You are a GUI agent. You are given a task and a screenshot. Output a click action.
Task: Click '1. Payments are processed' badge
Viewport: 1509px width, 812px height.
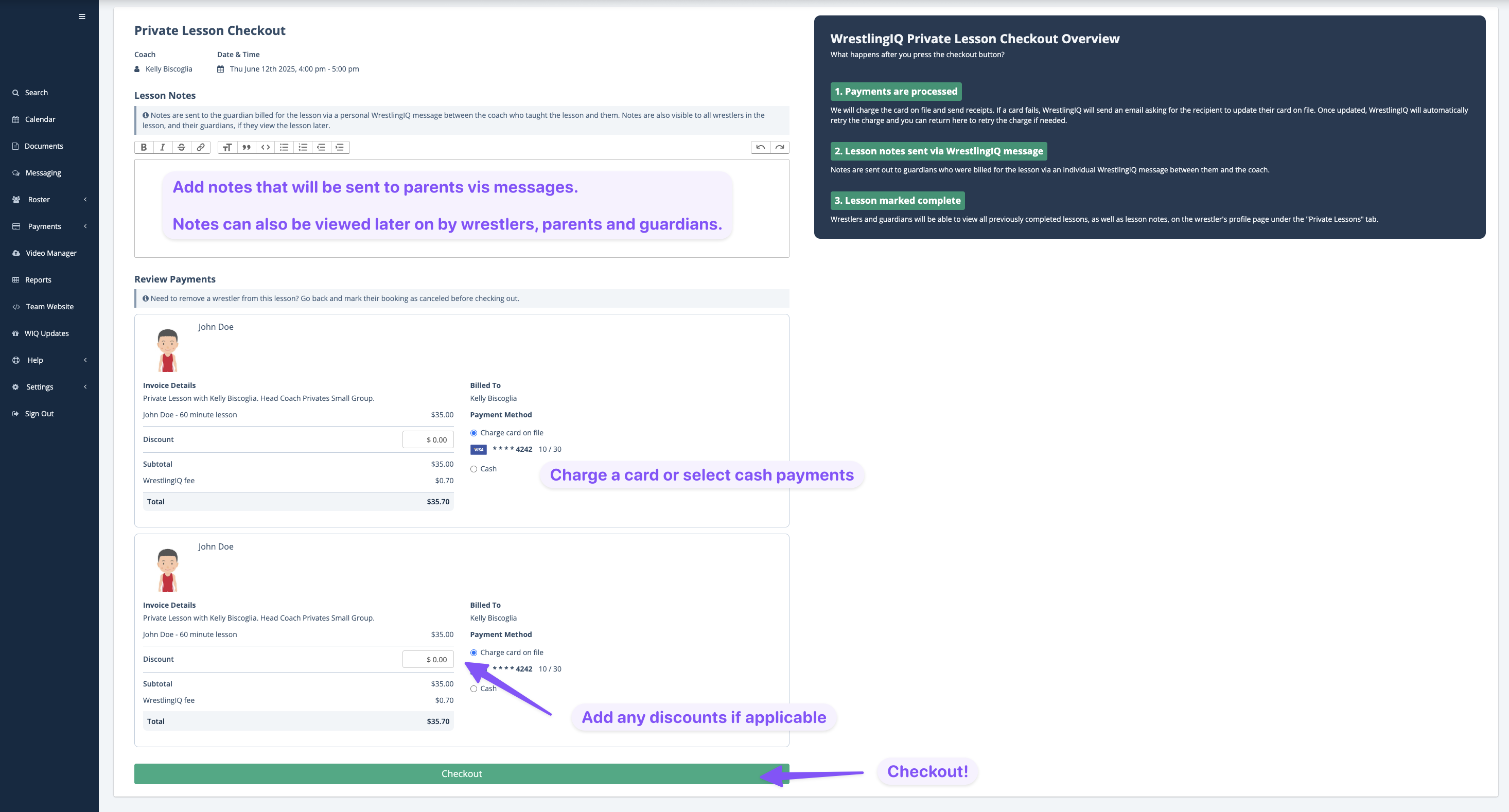click(896, 92)
